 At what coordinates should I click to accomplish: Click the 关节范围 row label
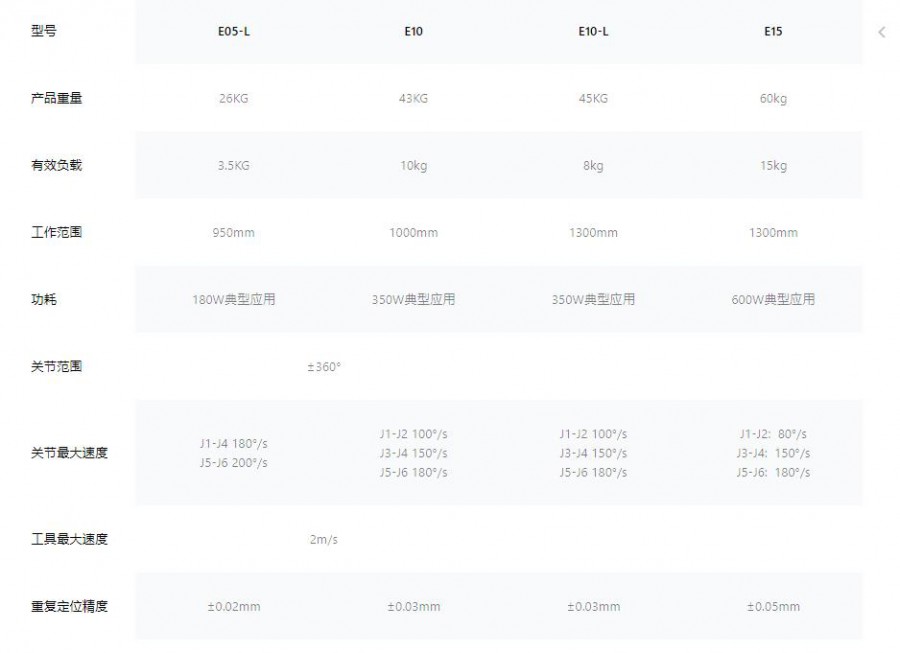(x=57, y=367)
